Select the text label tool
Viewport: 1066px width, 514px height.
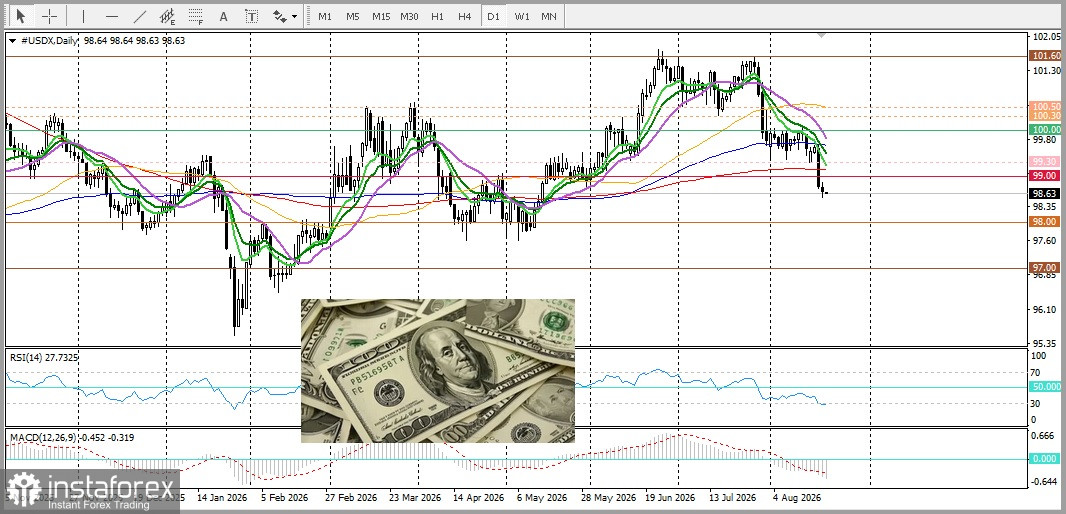[x=252, y=16]
